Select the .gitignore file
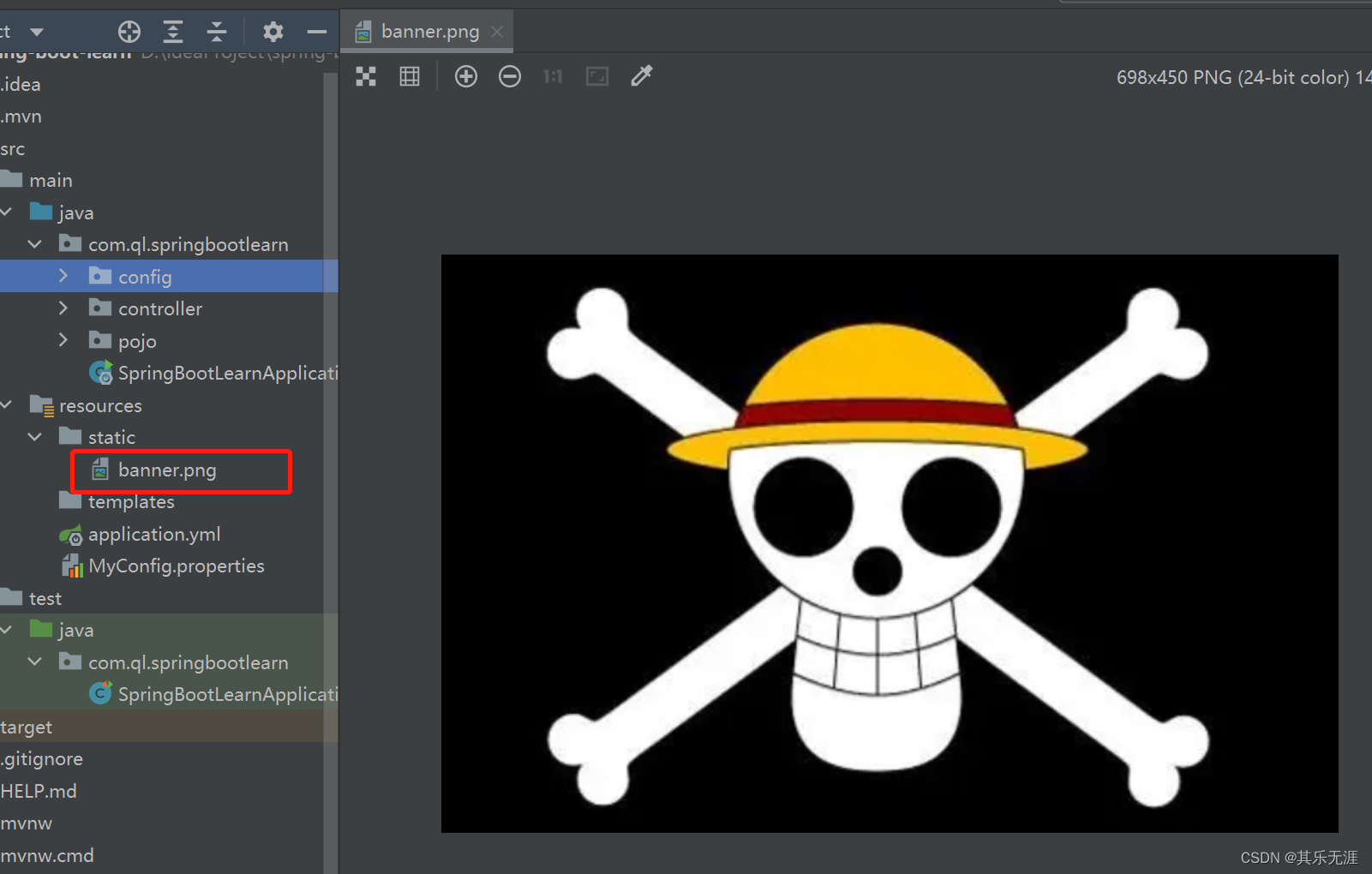Viewport: 1372px width, 874px height. 42,758
